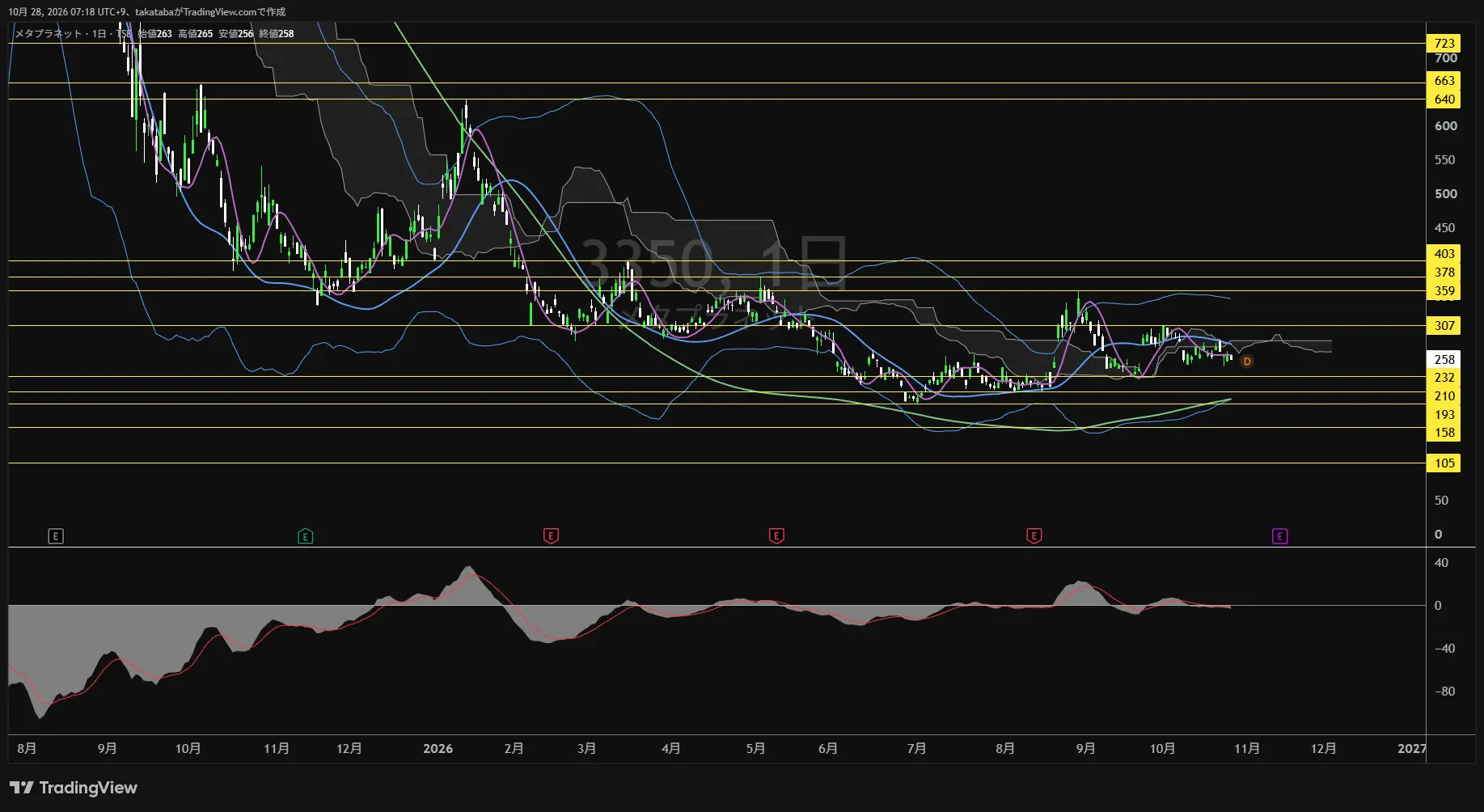Select the purple upcoming earnings E marker
Image resolution: width=1484 pixels, height=812 pixels.
(x=1279, y=536)
